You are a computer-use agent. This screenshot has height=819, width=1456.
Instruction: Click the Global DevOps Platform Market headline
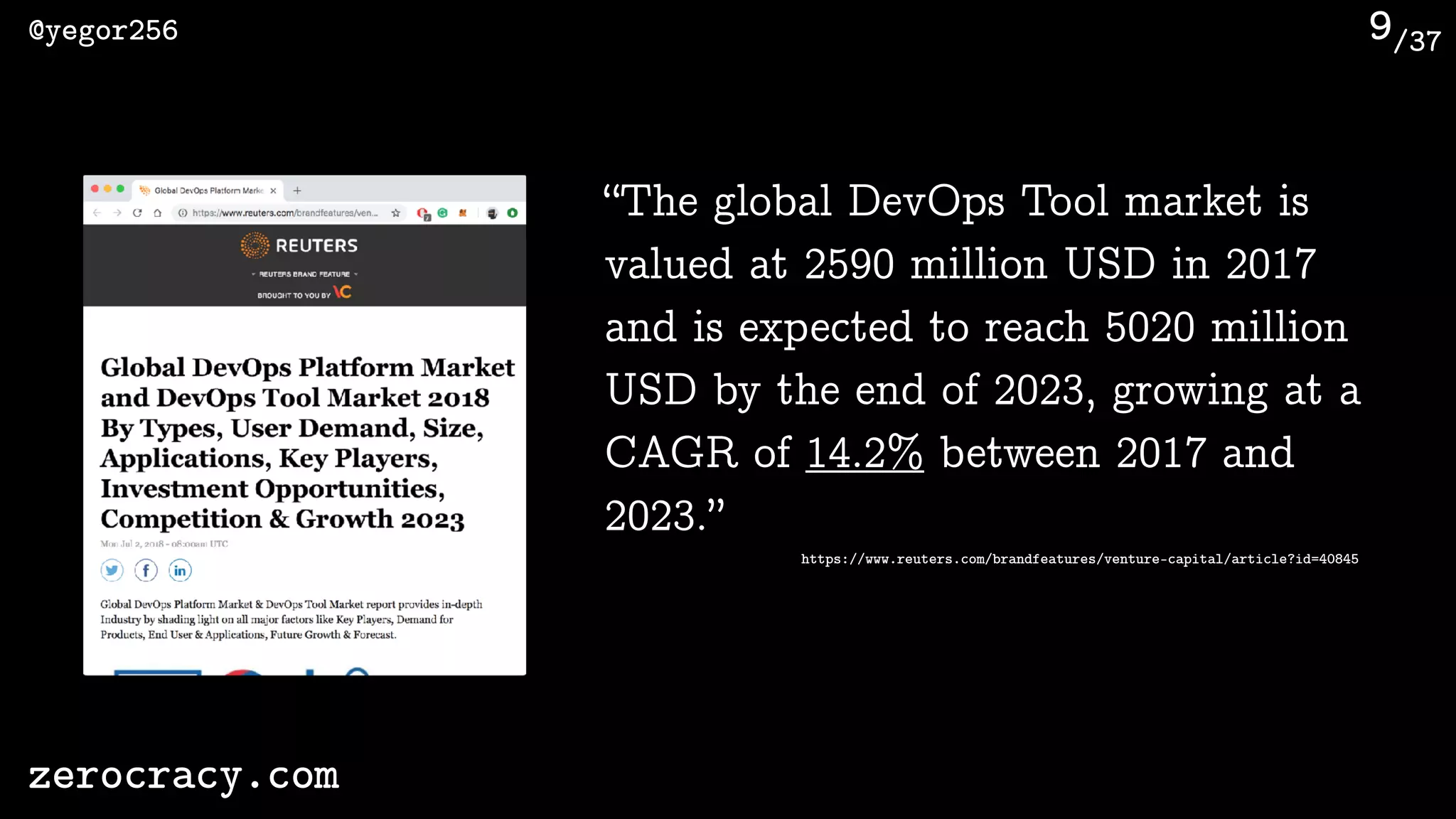(307, 443)
